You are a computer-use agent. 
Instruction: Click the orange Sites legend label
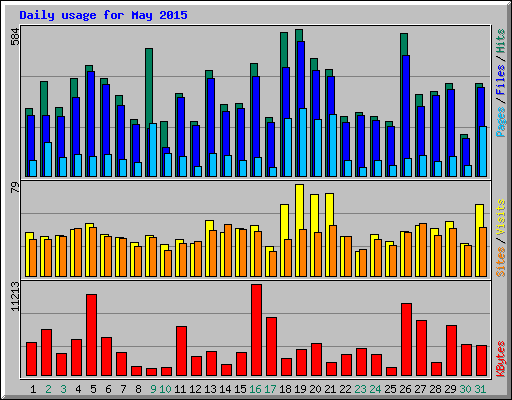[501, 262]
